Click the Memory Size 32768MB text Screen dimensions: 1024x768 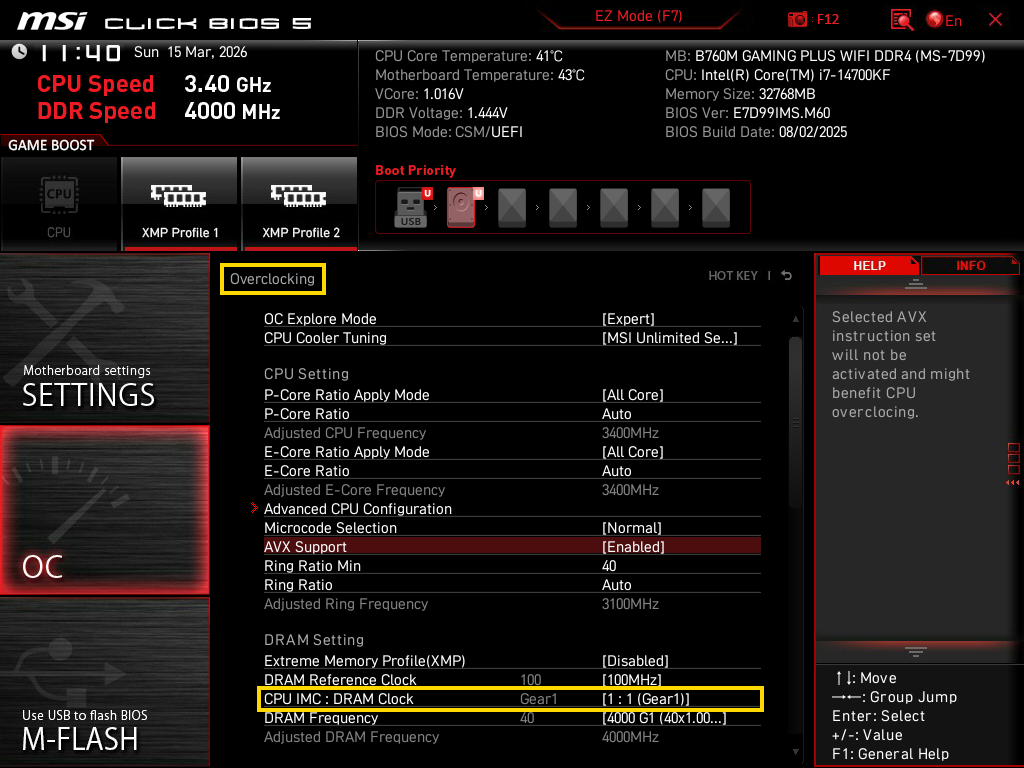click(740, 94)
